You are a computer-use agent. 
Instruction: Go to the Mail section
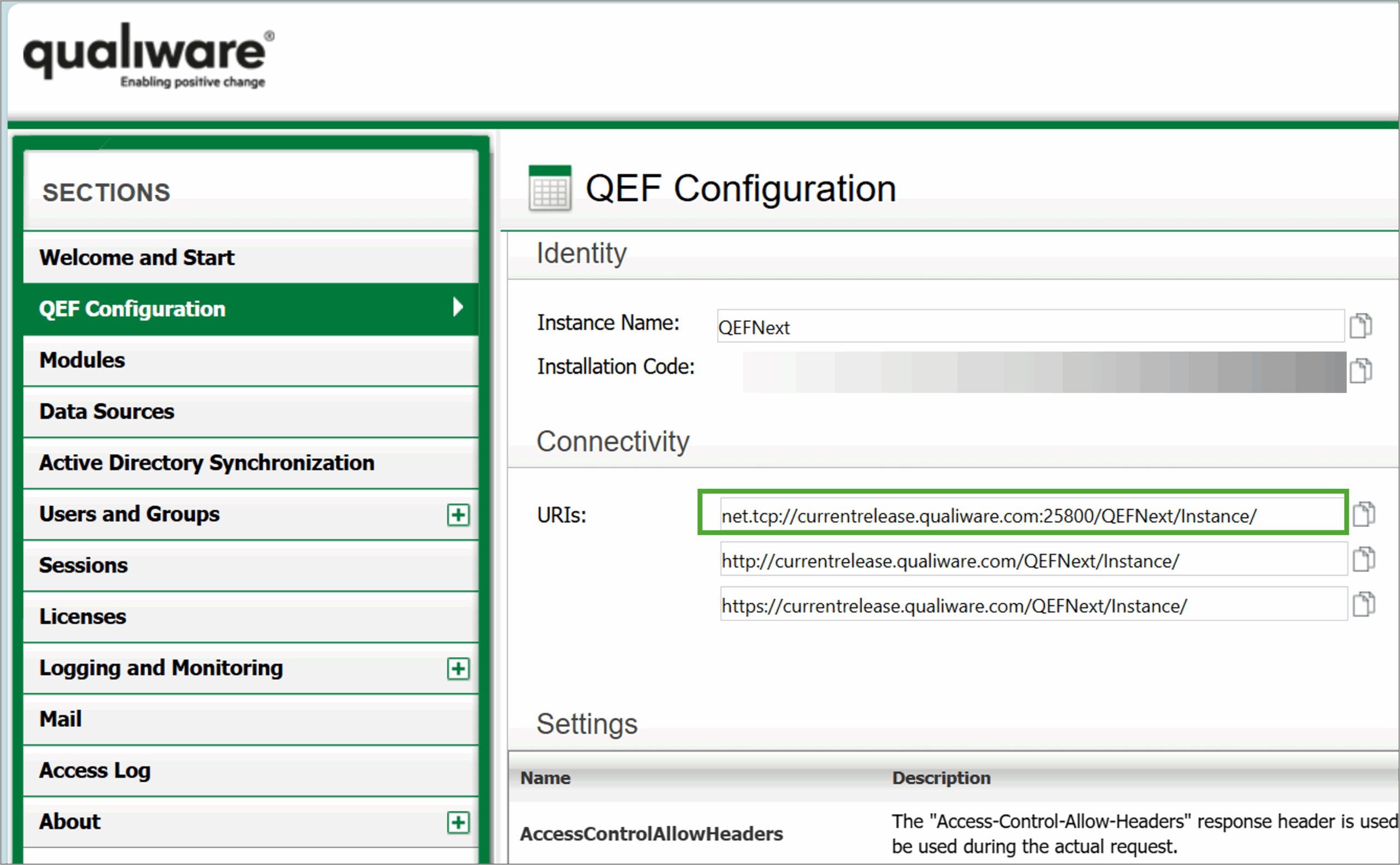tap(250, 719)
